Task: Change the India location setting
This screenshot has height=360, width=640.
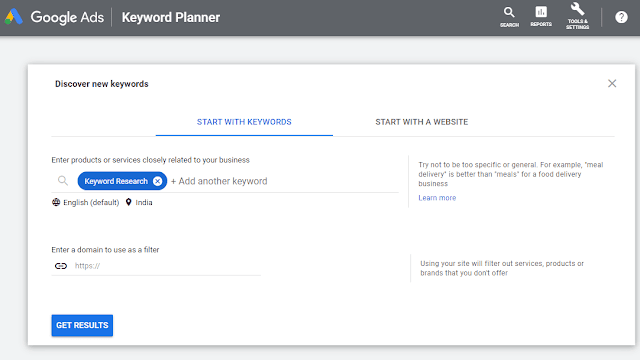Action: (144, 202)
